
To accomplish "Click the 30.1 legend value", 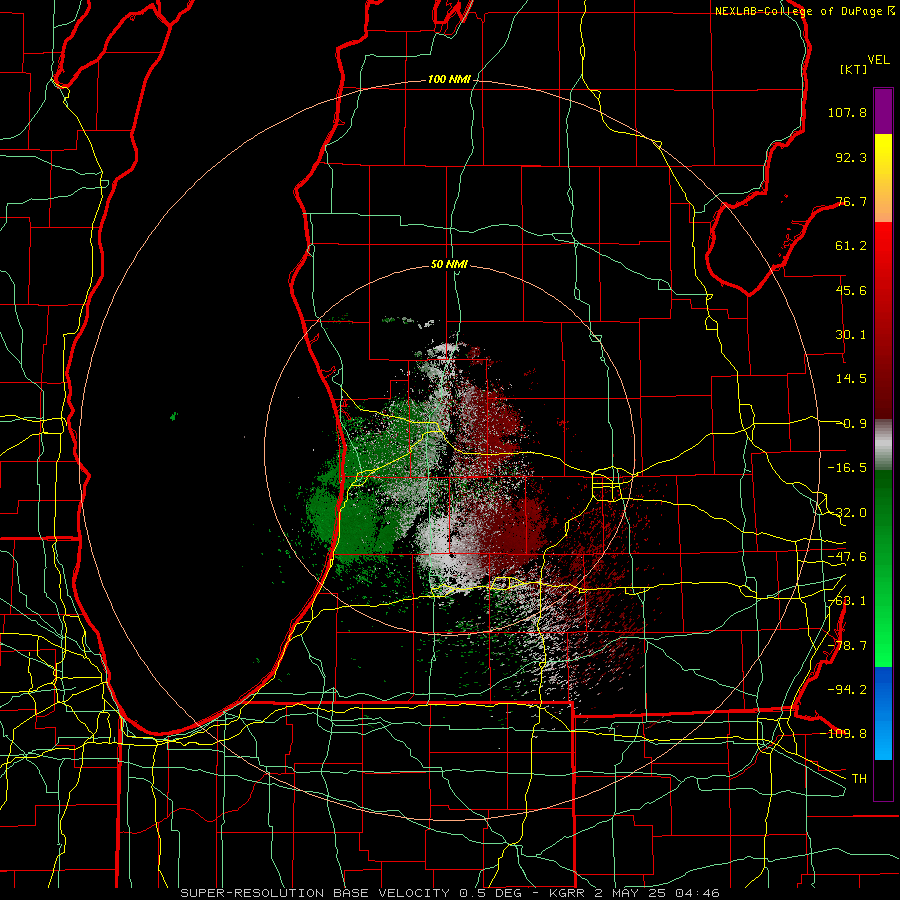I will point(851,335).
